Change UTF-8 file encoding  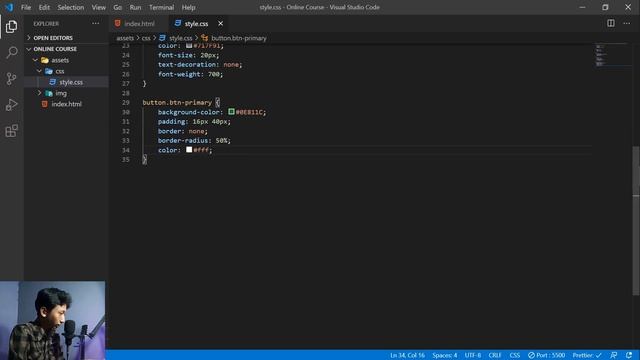click(x=473, y=355)
